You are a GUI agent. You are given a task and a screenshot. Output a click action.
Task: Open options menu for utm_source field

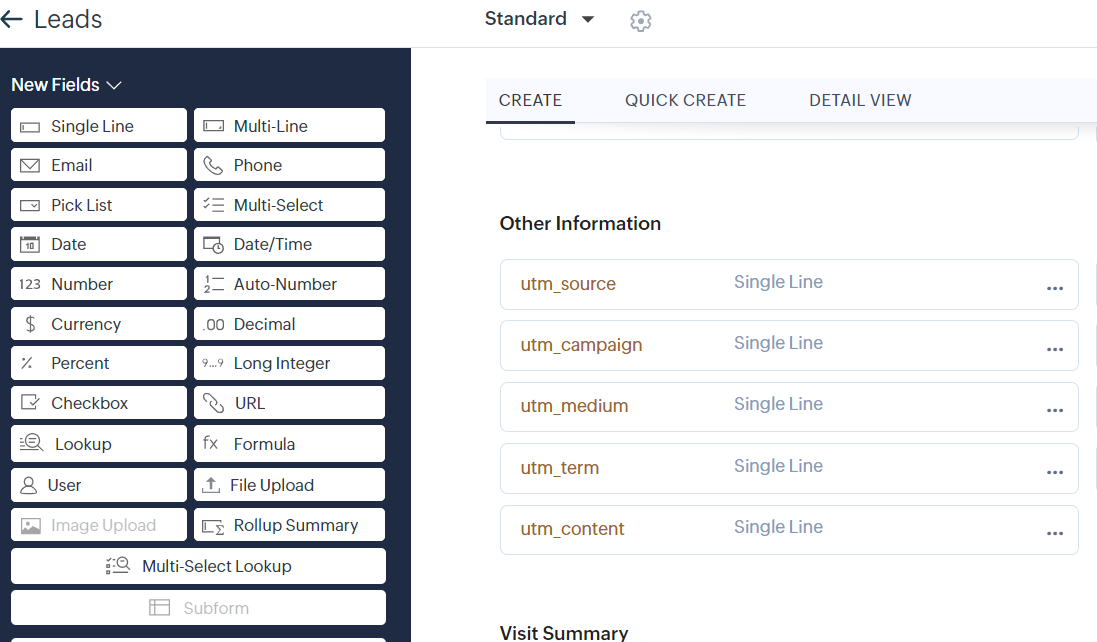coord(1055,288)
